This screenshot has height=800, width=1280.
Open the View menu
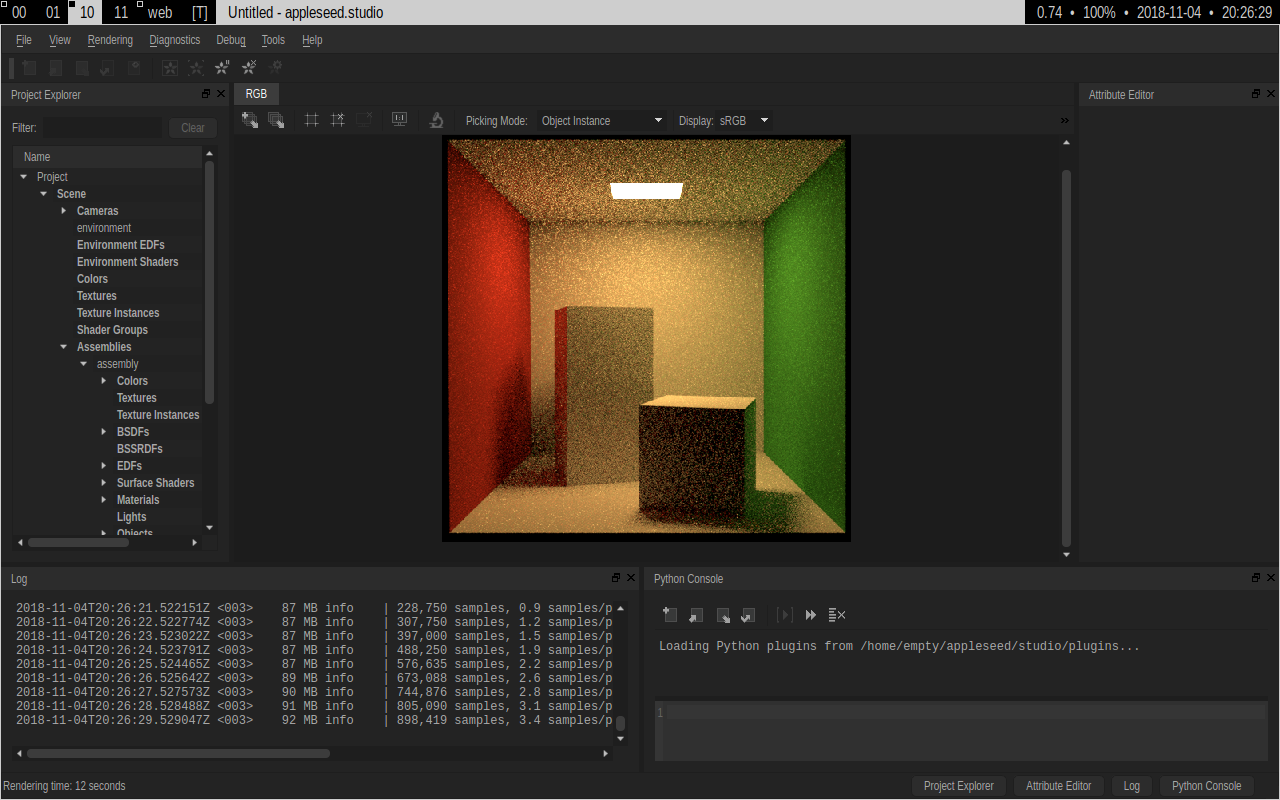tap(60, 40)
